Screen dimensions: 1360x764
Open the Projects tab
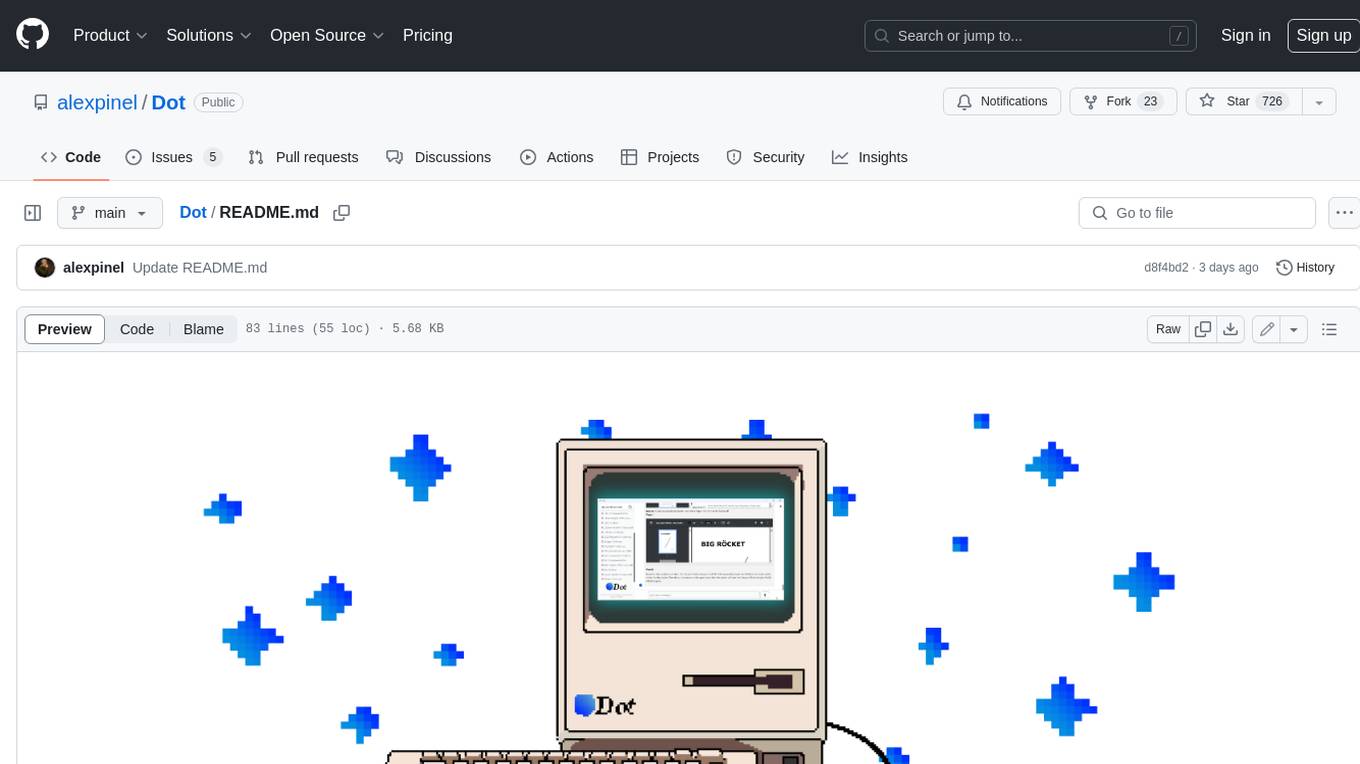point(660,157)
